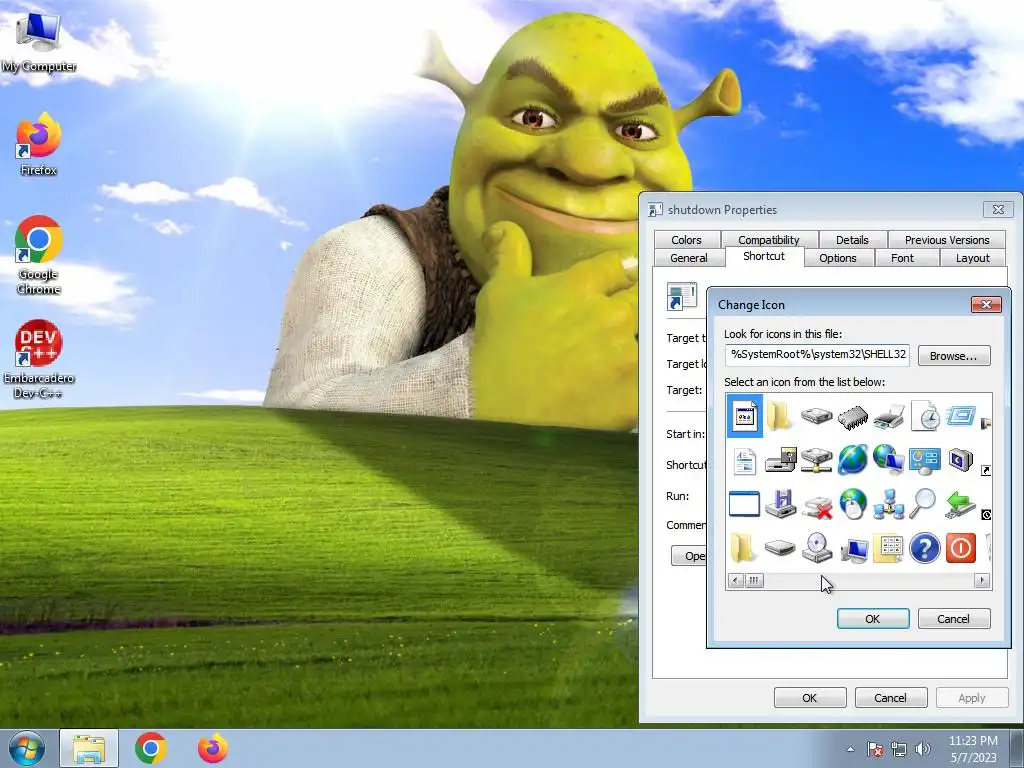The width and height of the screenshot is (1024, 768).
Task: Click the icon list horizontal scrollbar thumb
Action: pyautogui.click(x=754, y=580)
